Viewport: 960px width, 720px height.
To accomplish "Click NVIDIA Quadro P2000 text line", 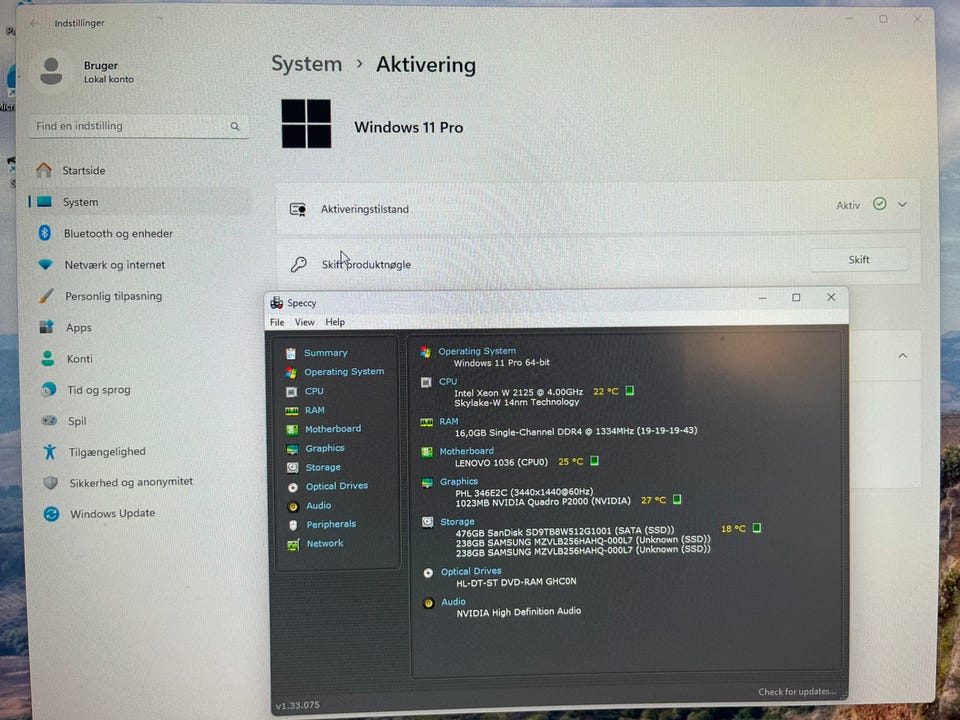I will [x=543, y=501].
